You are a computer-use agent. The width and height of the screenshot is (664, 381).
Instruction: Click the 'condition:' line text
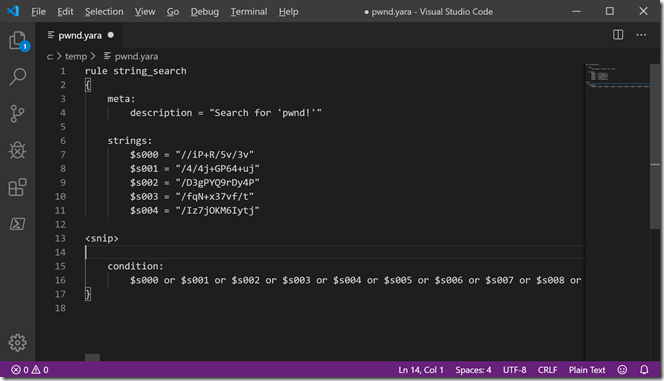[135, 266]
